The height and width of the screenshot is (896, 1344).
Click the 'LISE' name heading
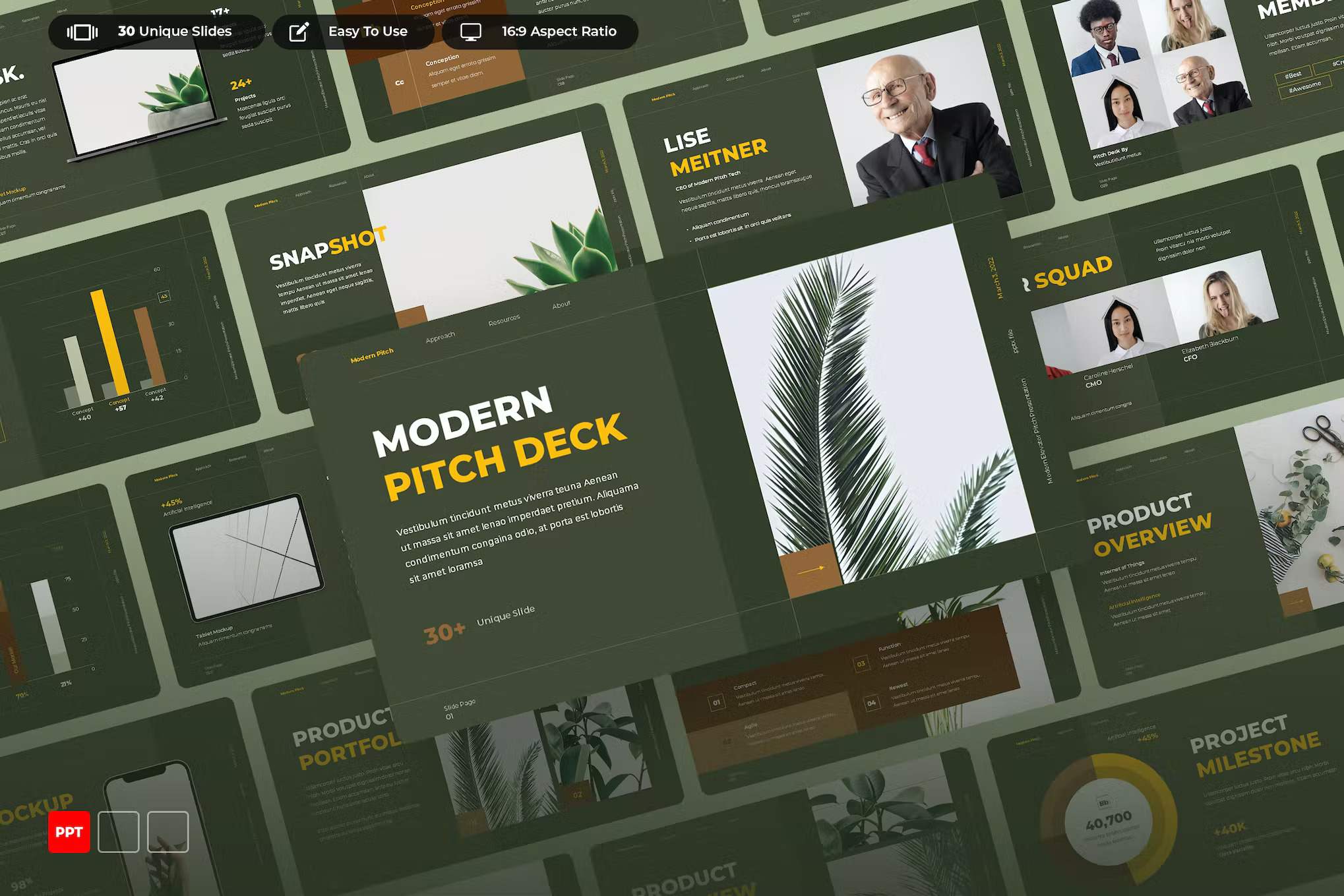[x=687, y=139]
